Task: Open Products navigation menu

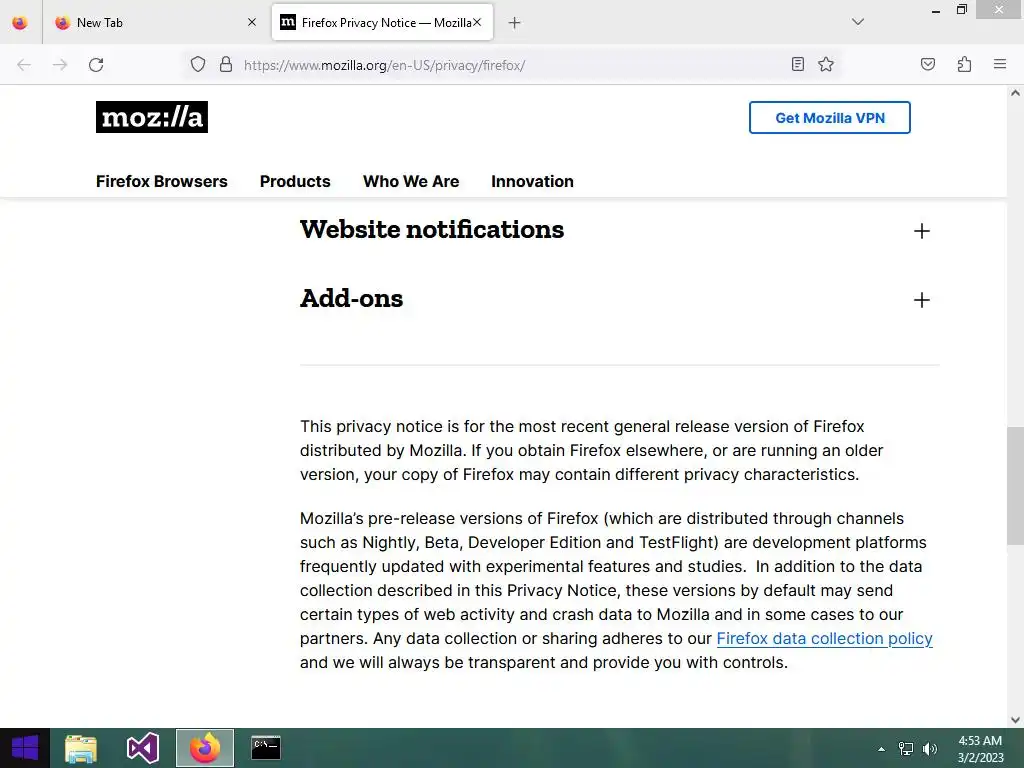Action: point(295,182)
